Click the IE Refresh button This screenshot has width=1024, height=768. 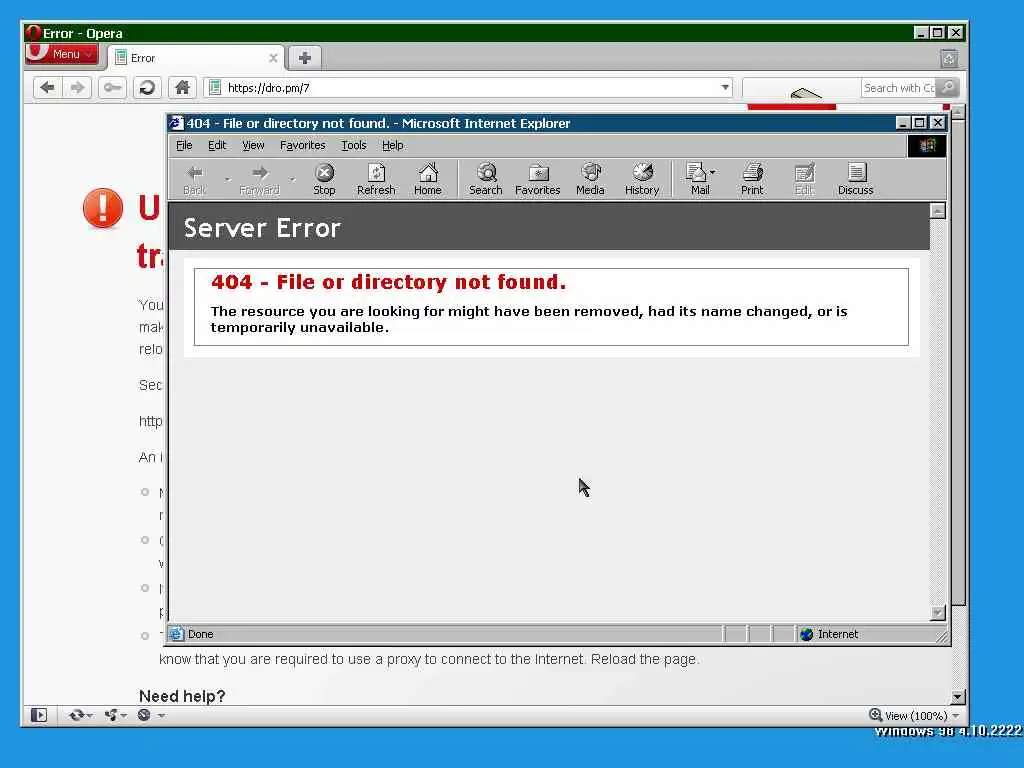[x=376, y=179]
